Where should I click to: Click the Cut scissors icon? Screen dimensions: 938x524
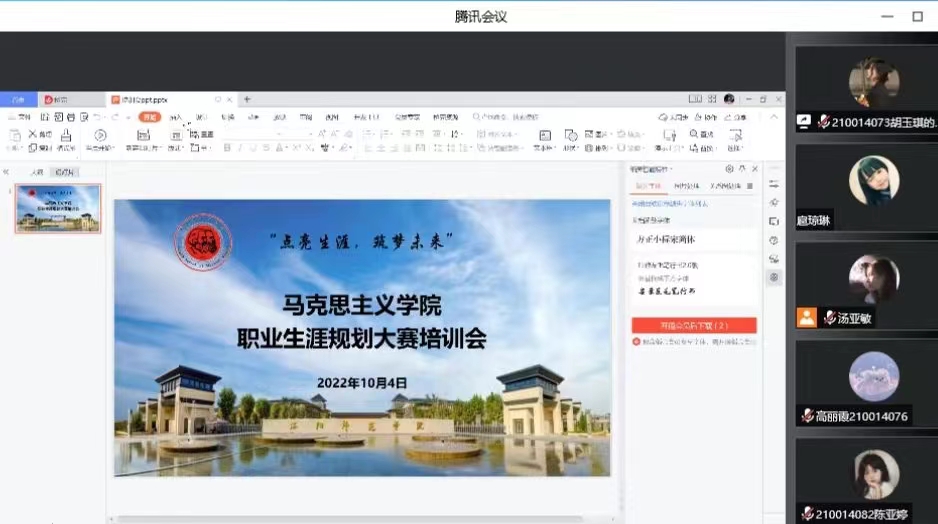coord(33,134)
